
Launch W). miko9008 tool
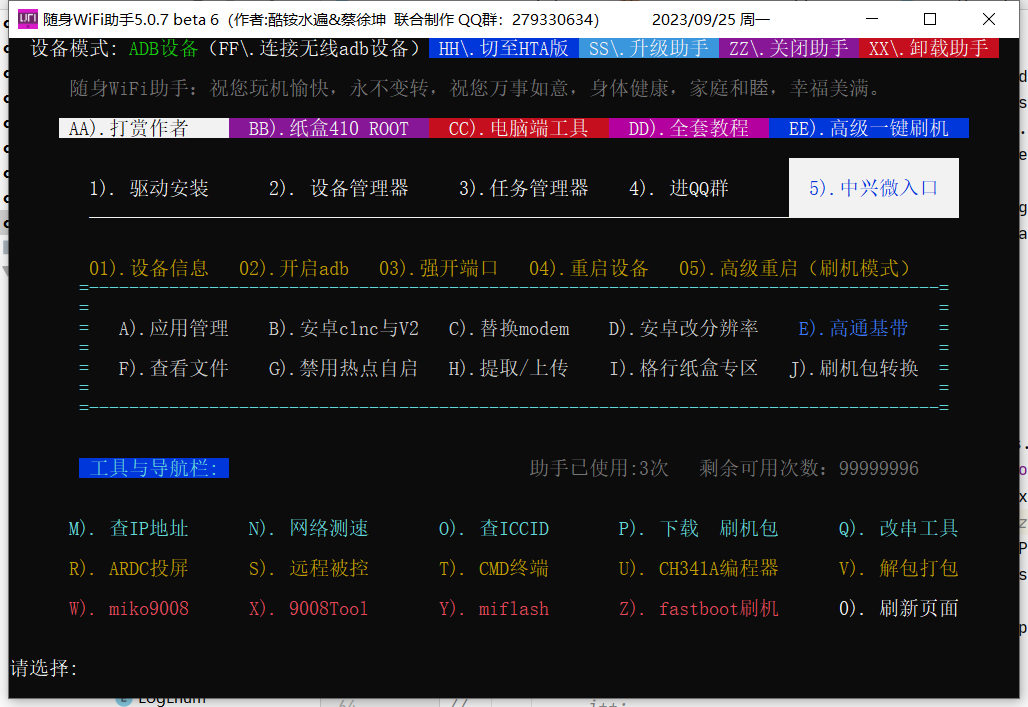click(128, 609)
